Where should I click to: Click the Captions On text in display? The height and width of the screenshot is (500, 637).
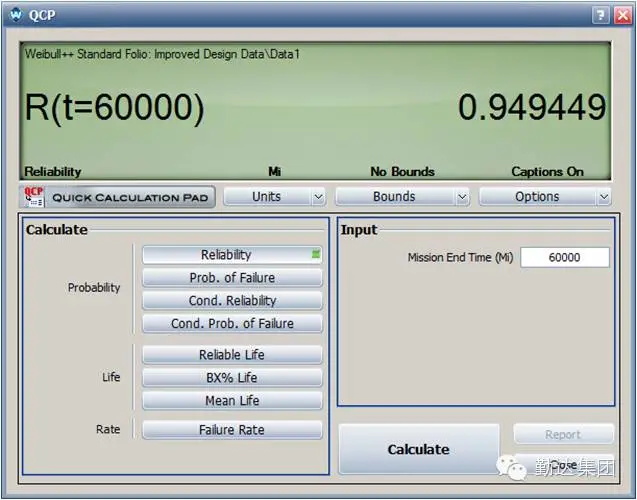[x=547, y=172]
